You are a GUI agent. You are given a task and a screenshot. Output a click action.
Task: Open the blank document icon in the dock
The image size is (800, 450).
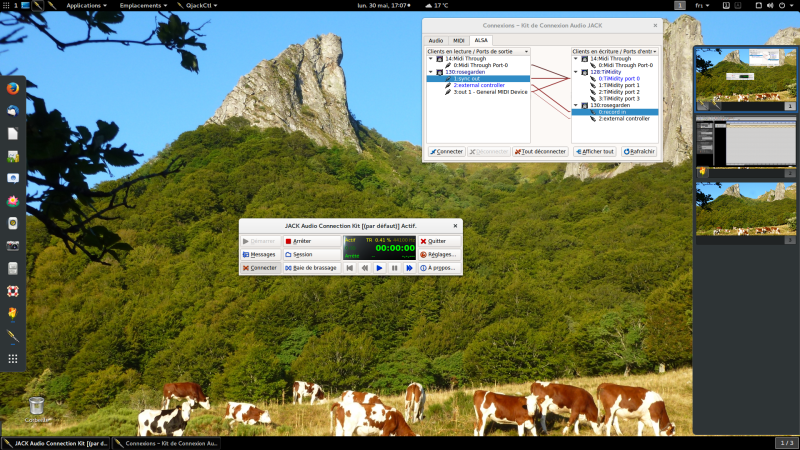[13, 133]
